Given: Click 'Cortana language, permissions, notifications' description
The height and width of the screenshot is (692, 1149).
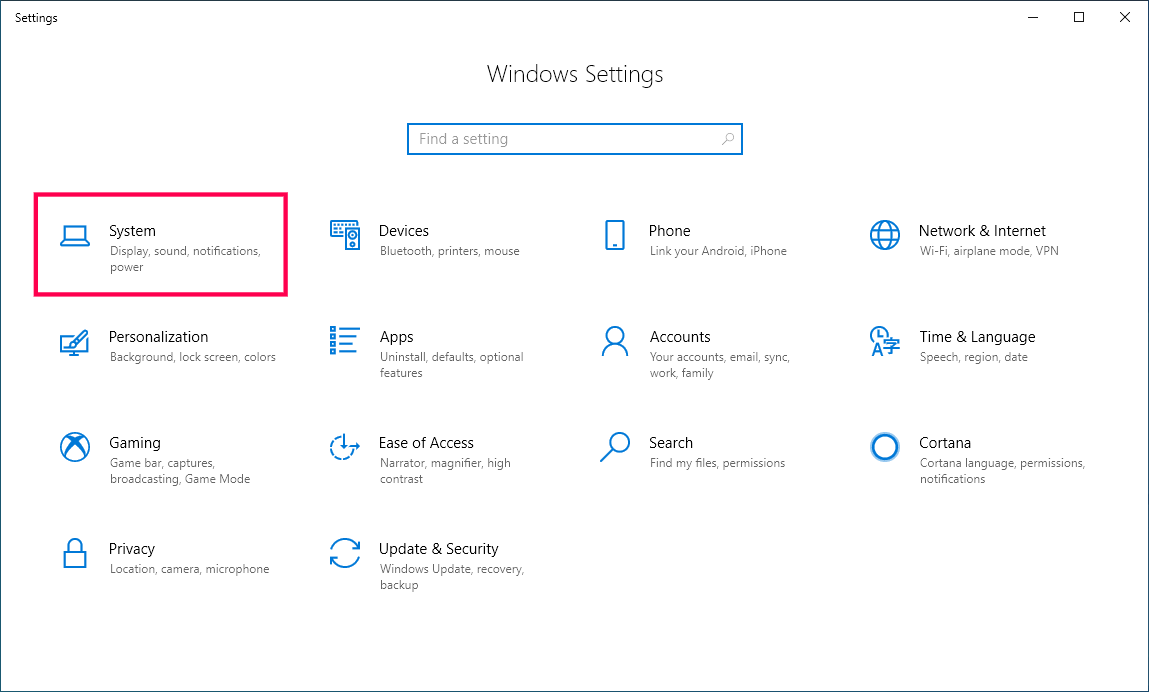Looking at the screenshot, I should tap(1002, 471).
